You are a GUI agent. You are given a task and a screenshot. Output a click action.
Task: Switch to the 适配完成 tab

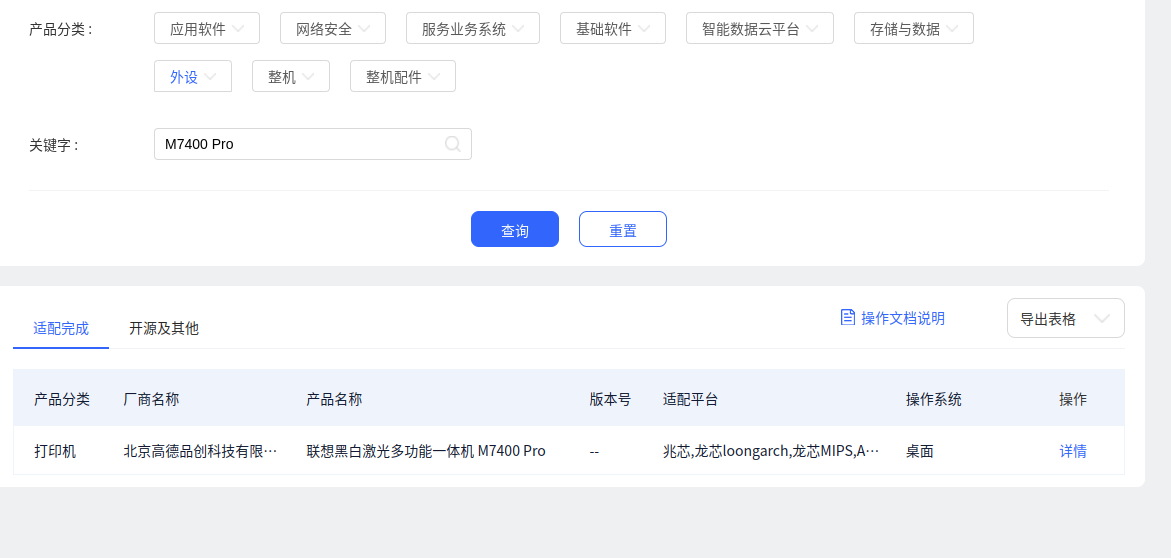pyautogui.click(x=61, y=328)
